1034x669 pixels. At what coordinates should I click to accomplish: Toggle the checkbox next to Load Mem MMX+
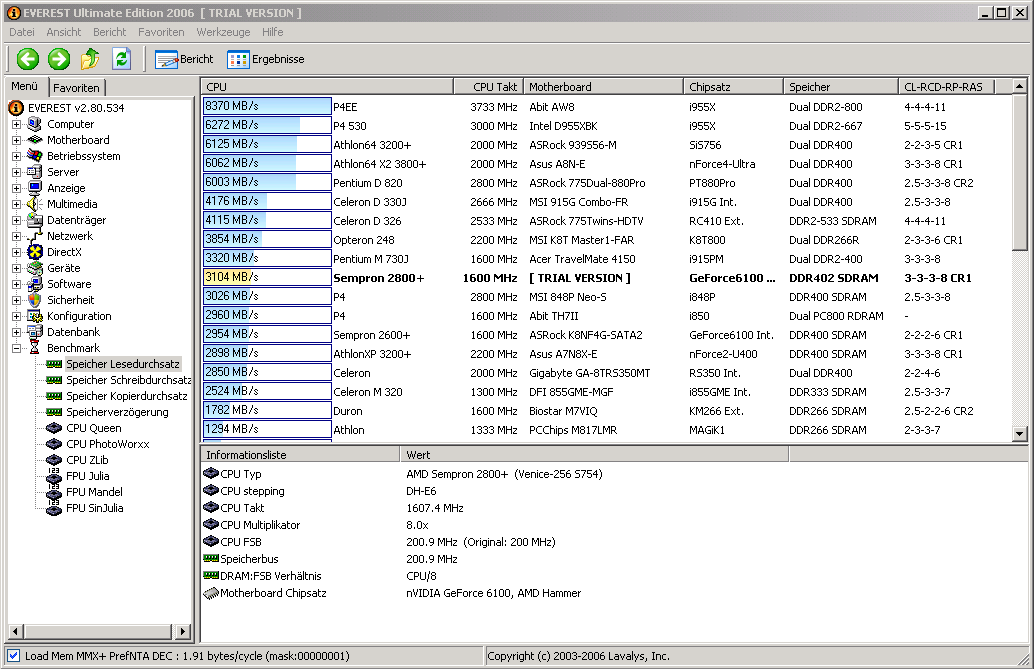click(13, 656)
